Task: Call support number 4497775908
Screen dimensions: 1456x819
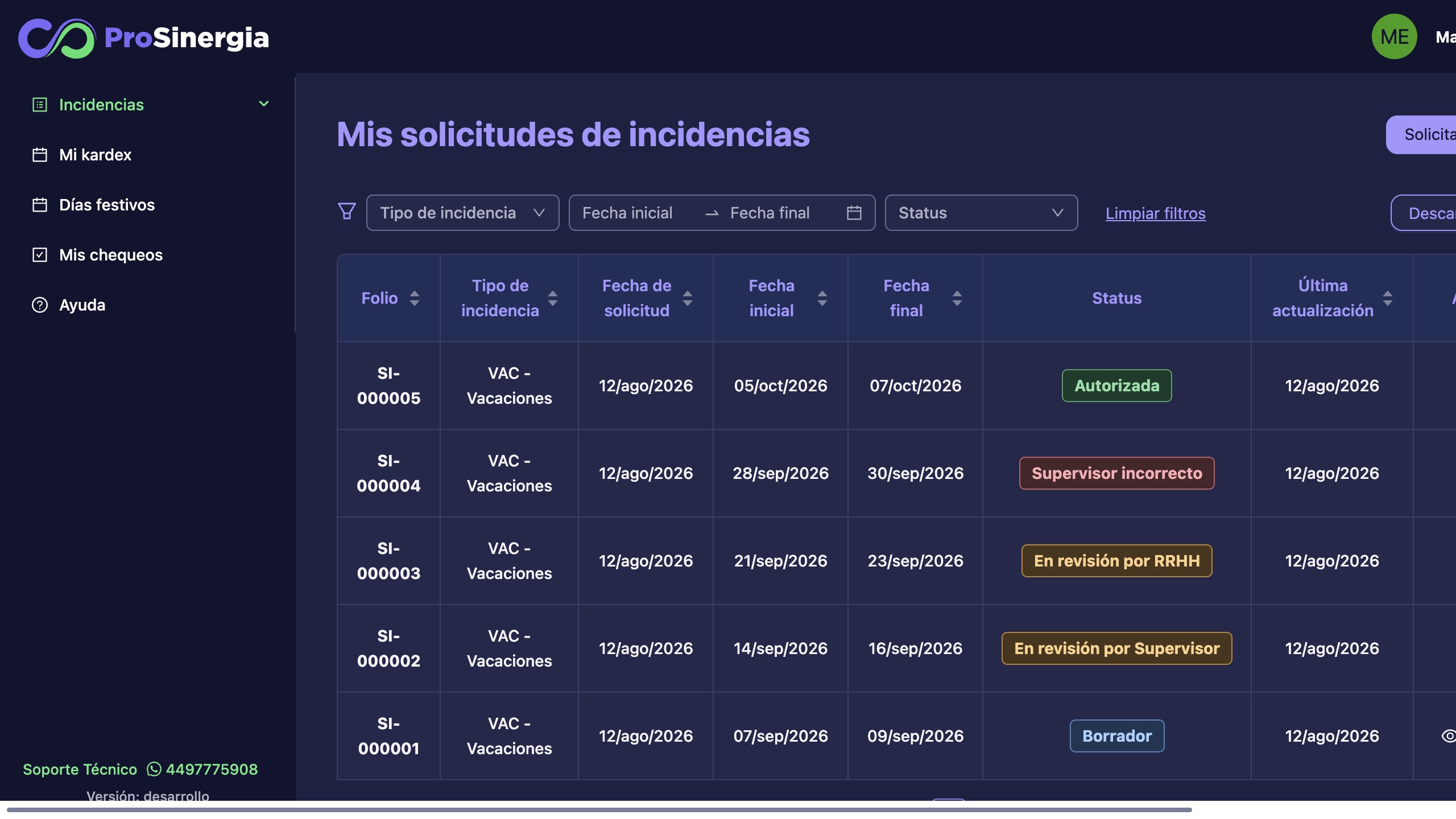Action: [x=212, y=769]
